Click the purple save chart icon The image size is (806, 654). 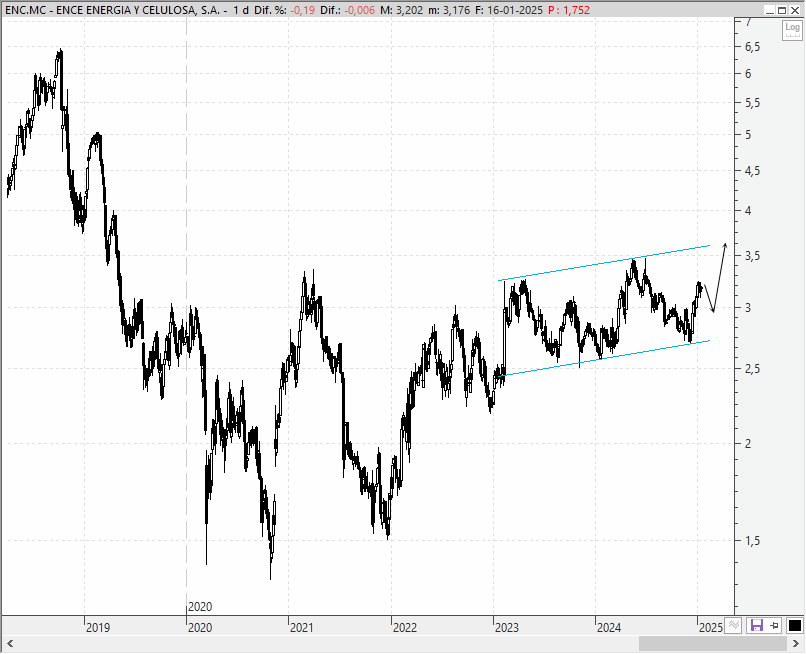coord(756,626)
